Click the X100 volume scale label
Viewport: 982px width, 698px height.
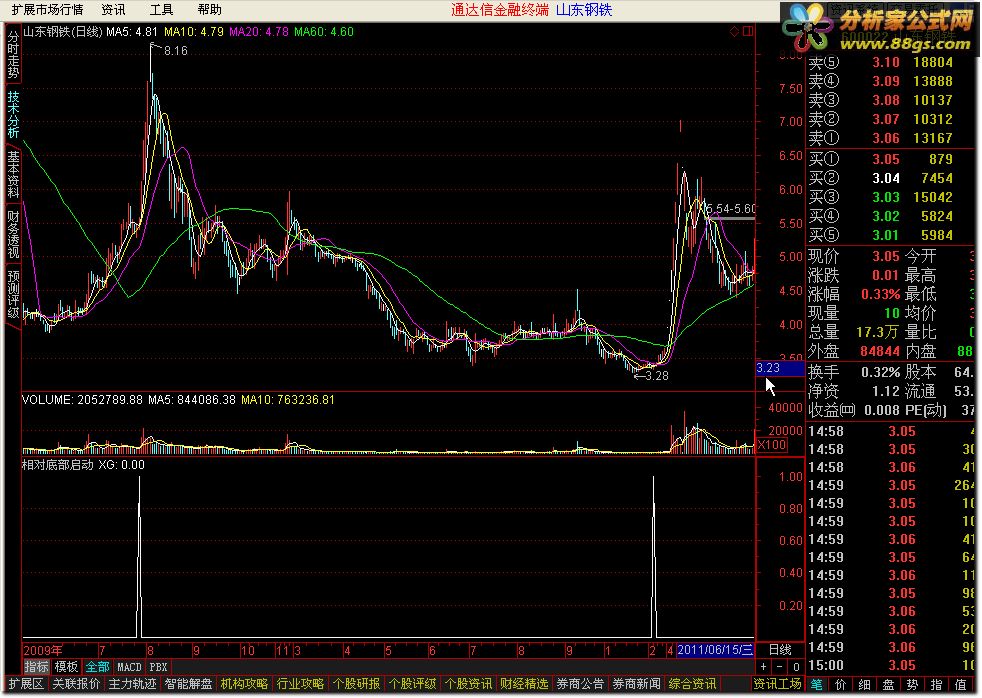(772, 445)
